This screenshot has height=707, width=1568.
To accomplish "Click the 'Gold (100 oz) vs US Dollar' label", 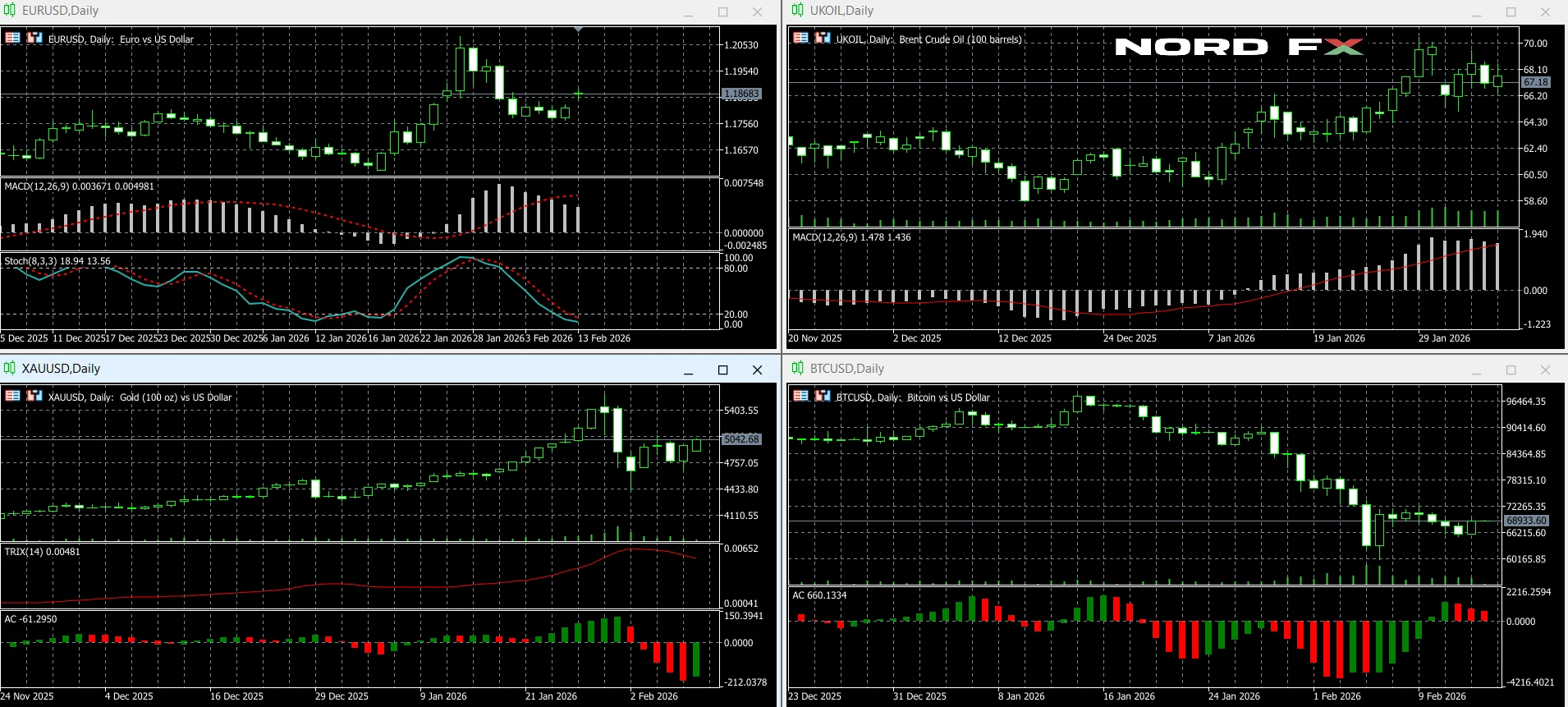I will point(176,397).
